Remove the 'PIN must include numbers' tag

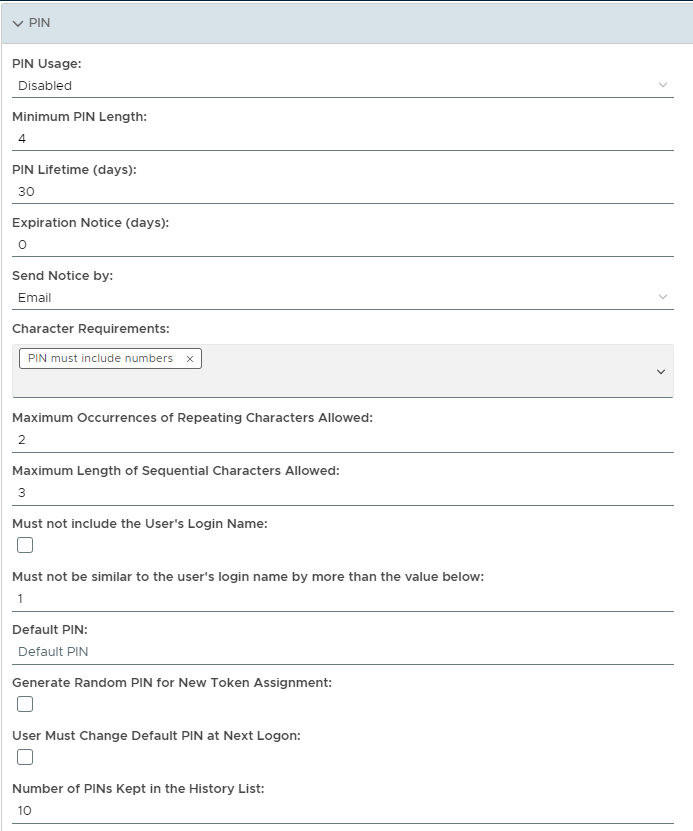click(190, 359)
